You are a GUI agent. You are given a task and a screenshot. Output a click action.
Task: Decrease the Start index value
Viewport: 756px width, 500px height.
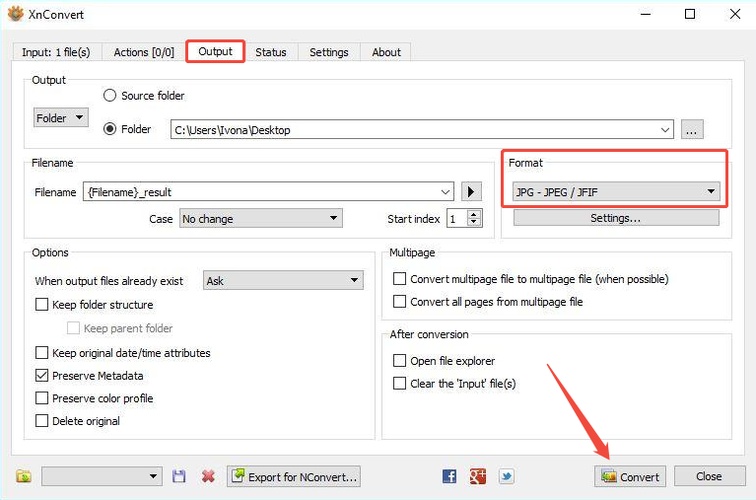point(474,222)
